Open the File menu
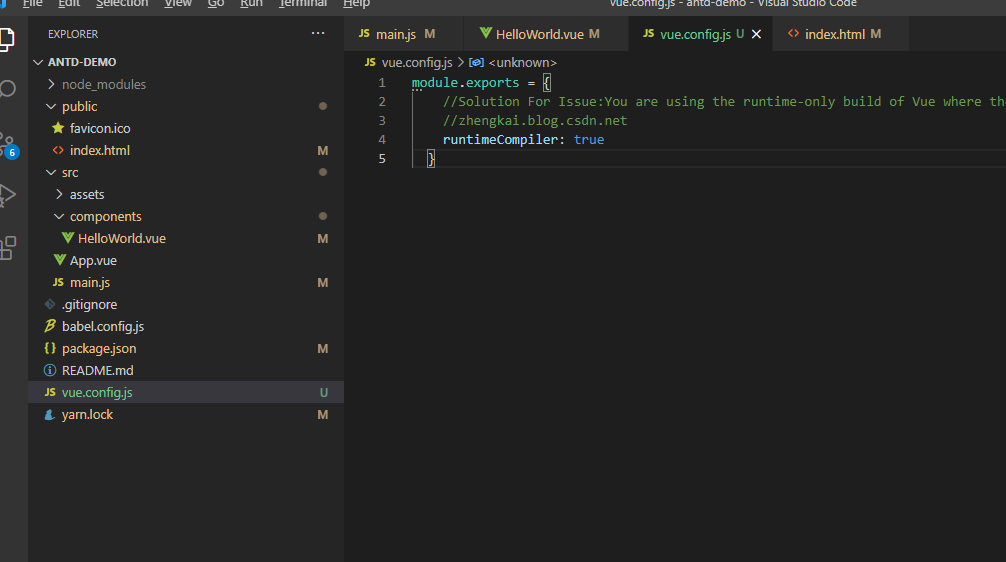This screenshot has height=562, width=1006. pyautogui.click(x=32, y=3)
